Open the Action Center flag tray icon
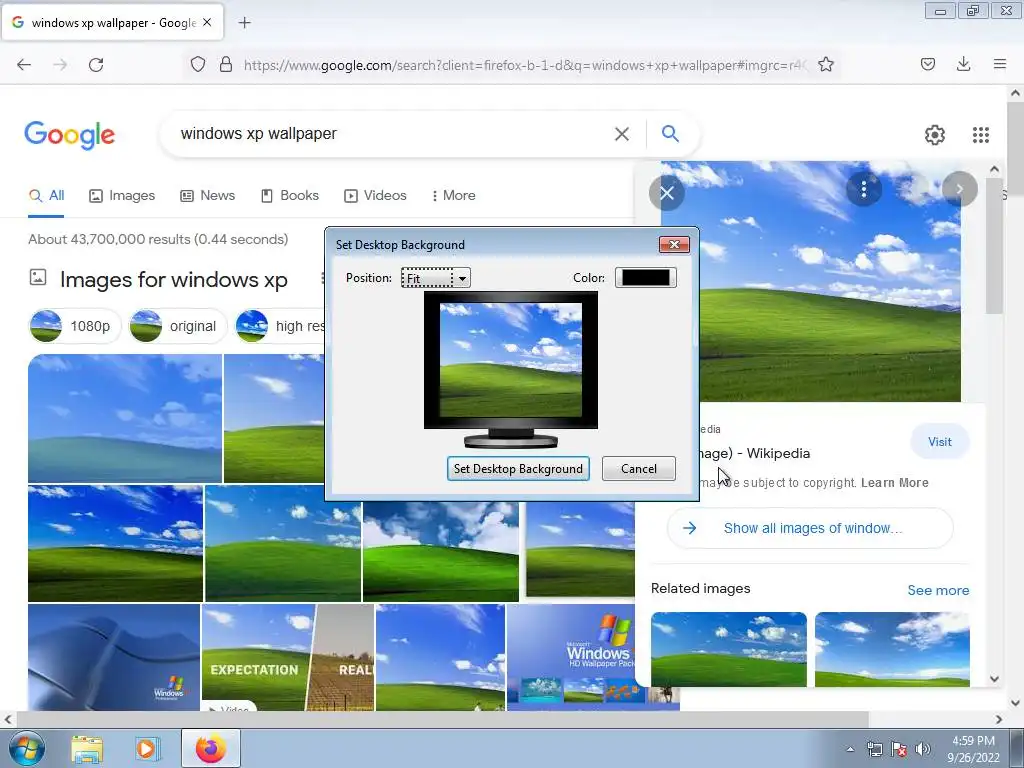This screenshot has height=768, width=1024. [899, 749]
